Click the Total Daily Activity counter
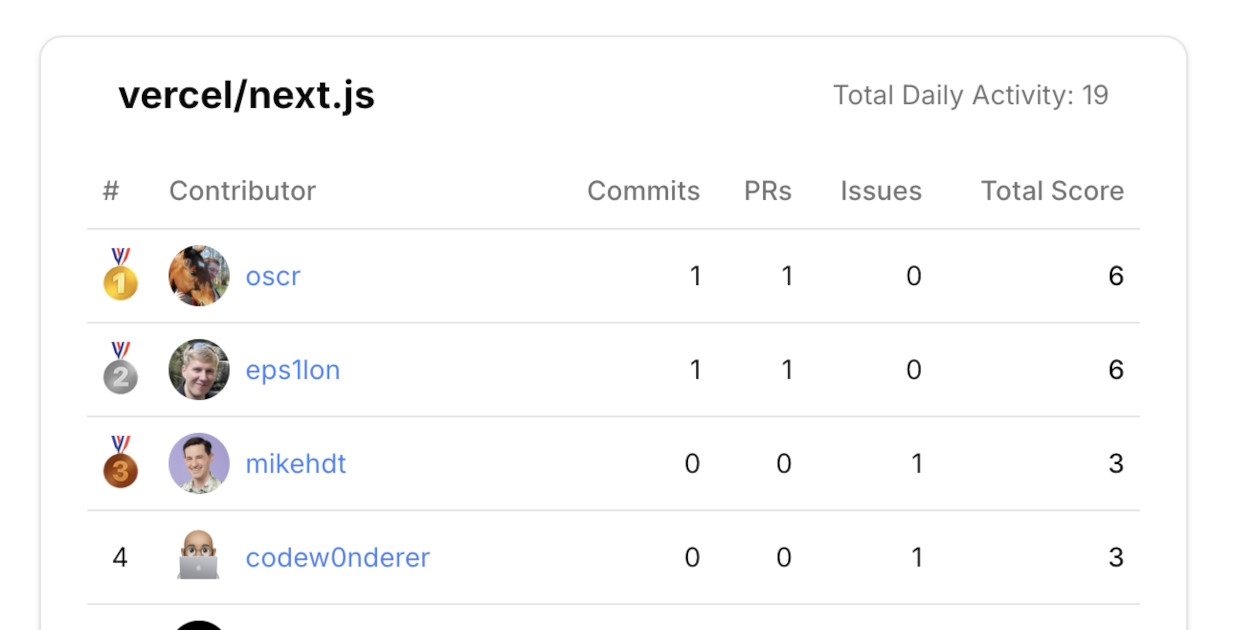Screen dimensions: 1233x630 point(971,95)
